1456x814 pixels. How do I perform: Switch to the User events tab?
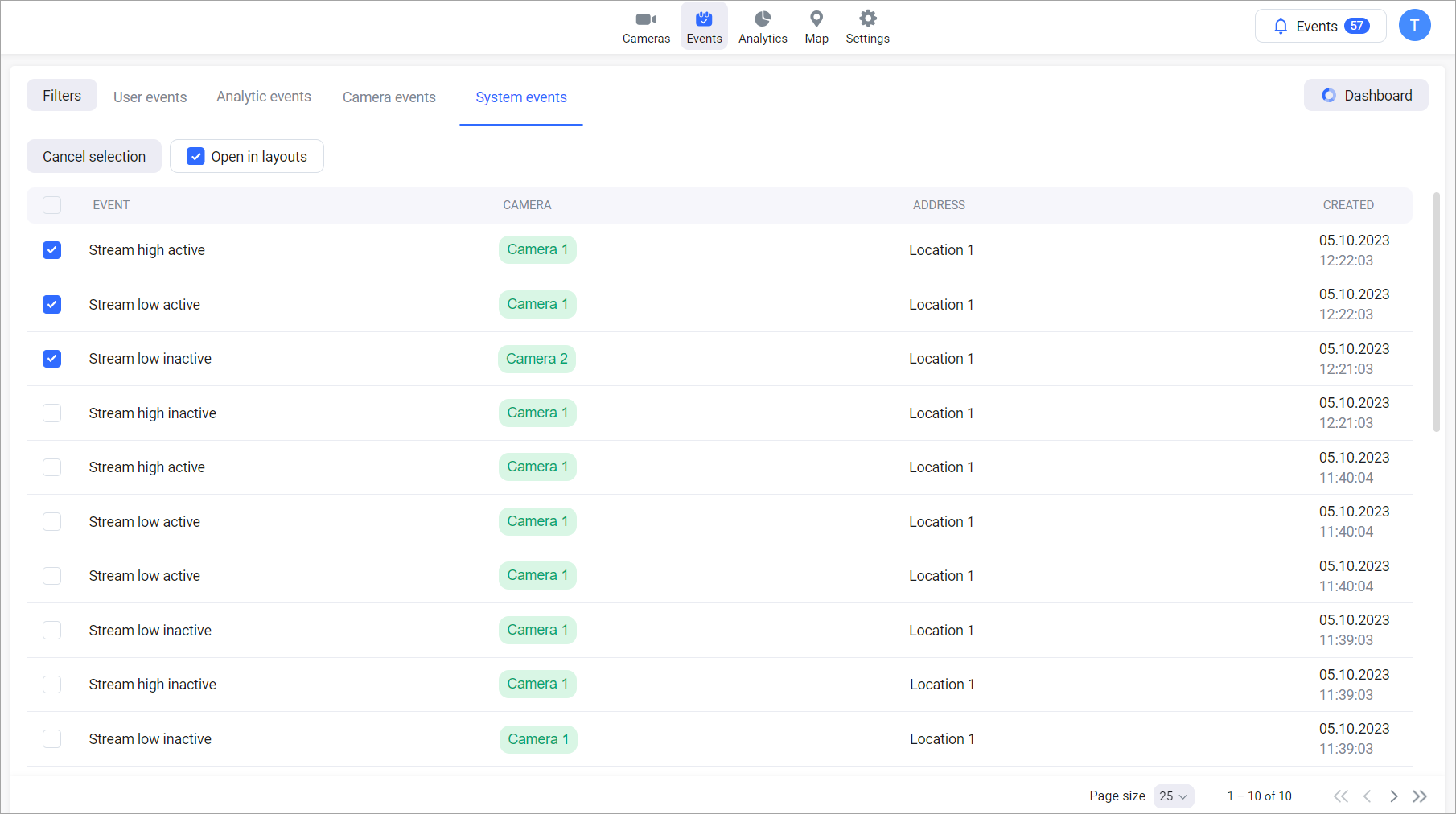[150, 97]
